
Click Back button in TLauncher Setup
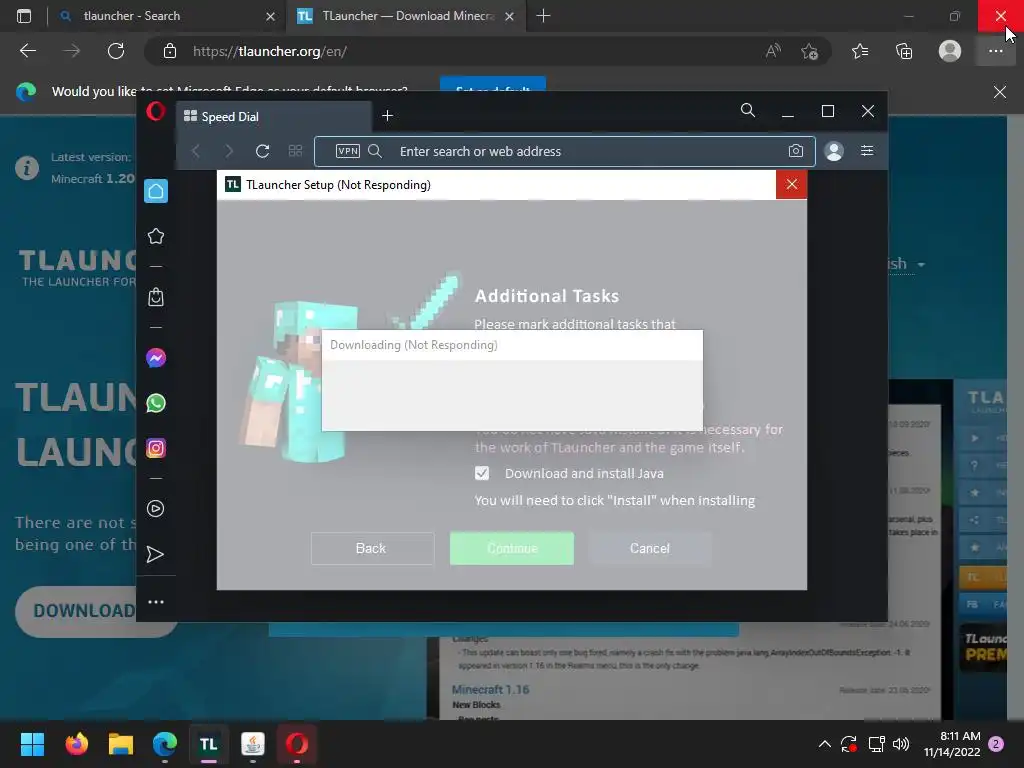tap(372, 549)
